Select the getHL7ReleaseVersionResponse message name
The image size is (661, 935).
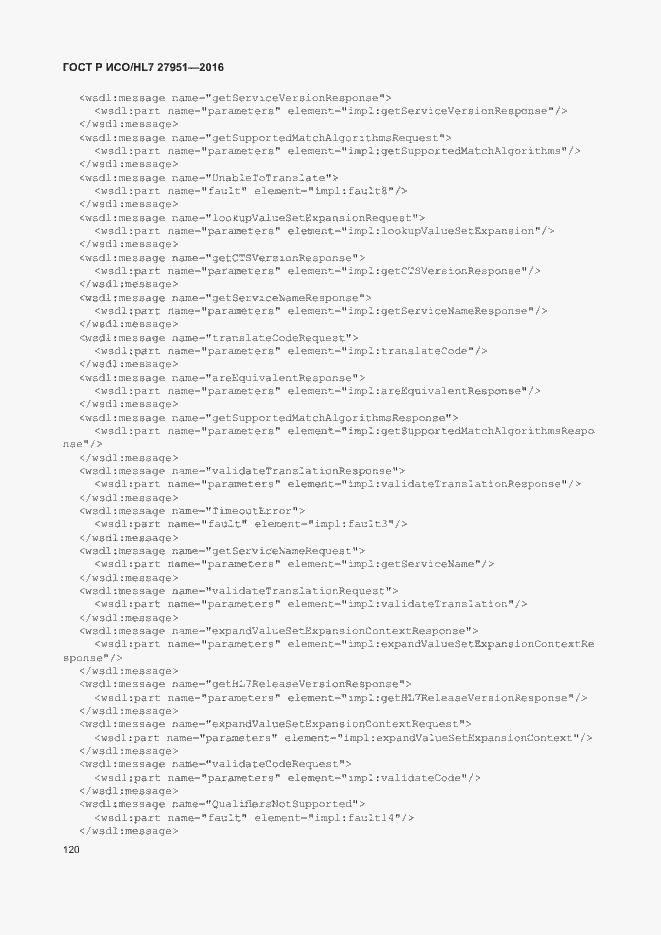(x=305, y=684)
